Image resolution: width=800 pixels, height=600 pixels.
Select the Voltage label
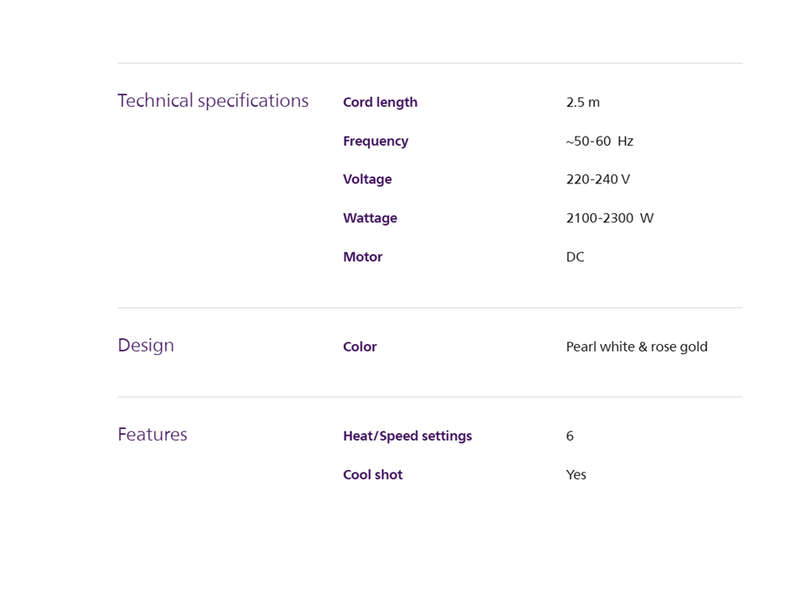coord(367,180)
